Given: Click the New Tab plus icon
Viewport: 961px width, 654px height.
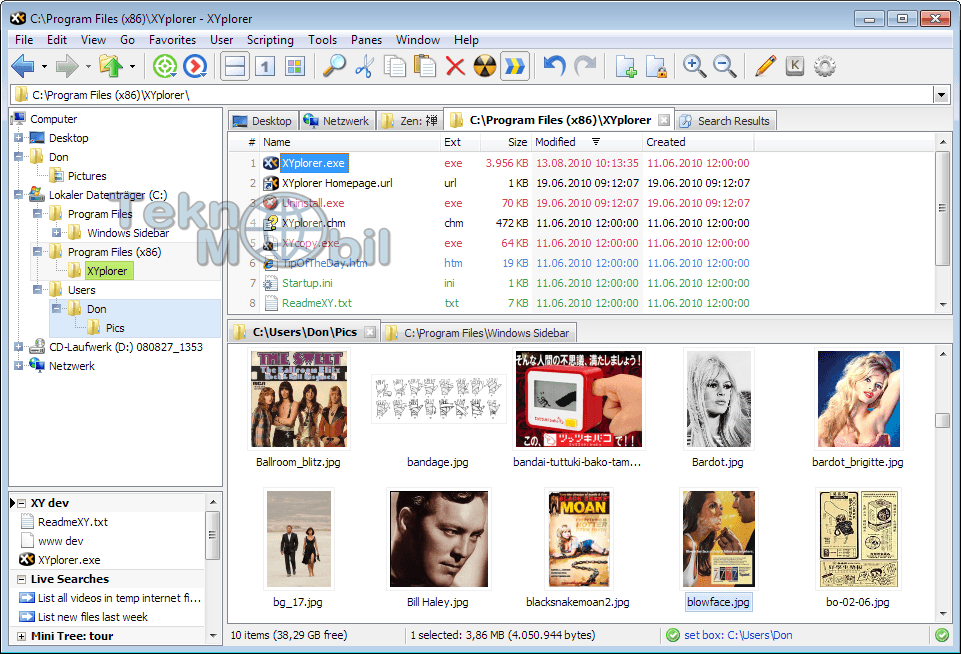Looking at the screenshot, I should point(625,66).
